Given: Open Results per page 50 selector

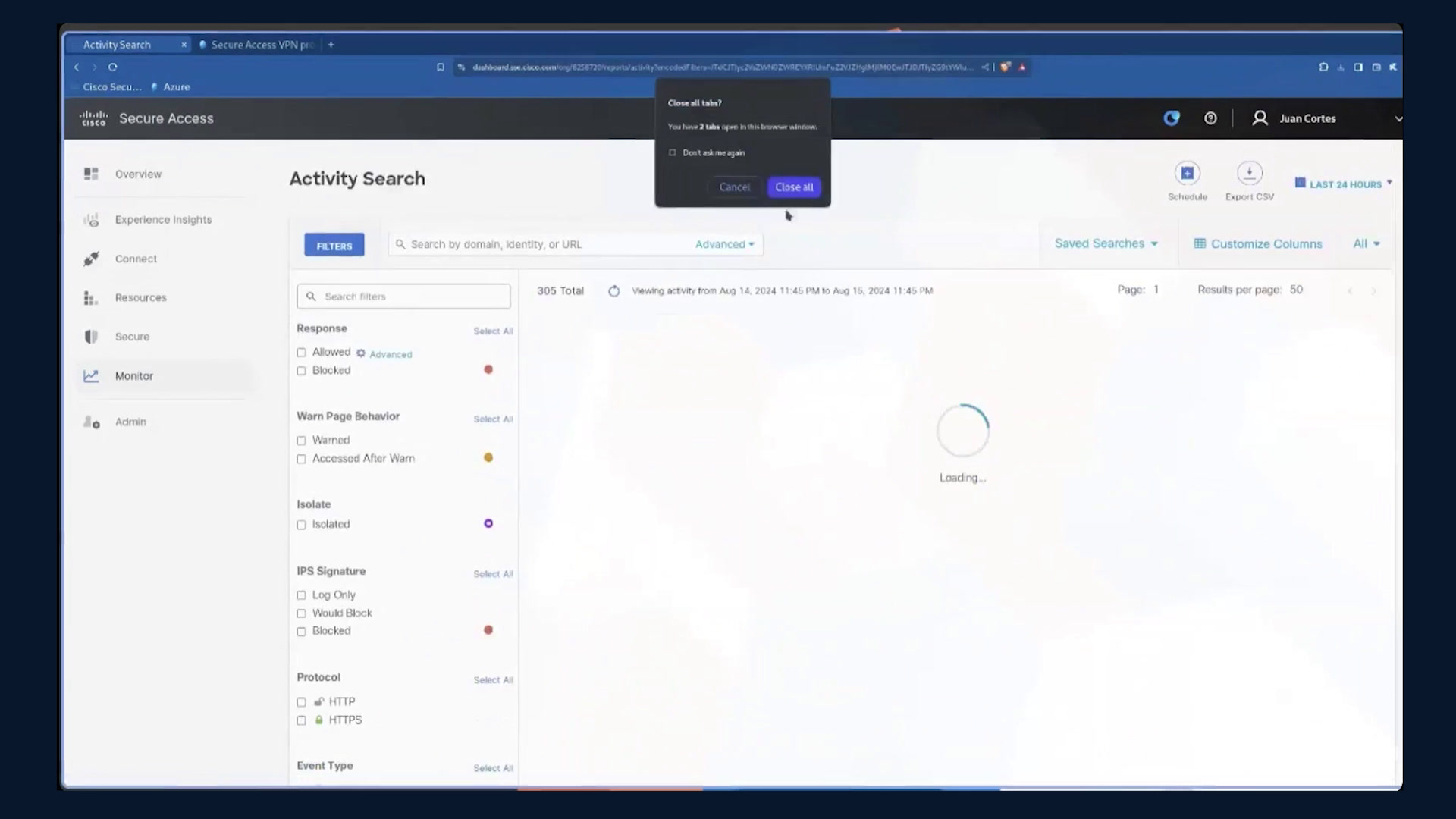Looking at the screenshot, I should [1297, 290].
